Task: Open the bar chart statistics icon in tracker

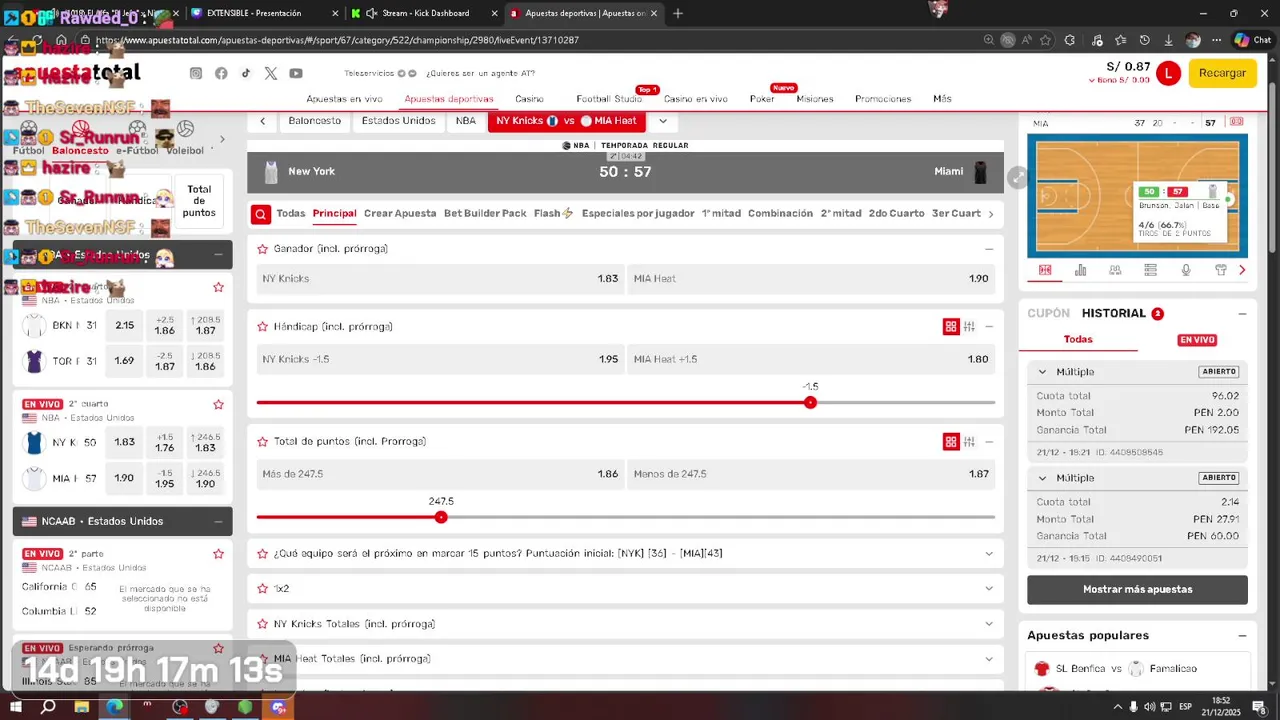Action: [1080, 270]
